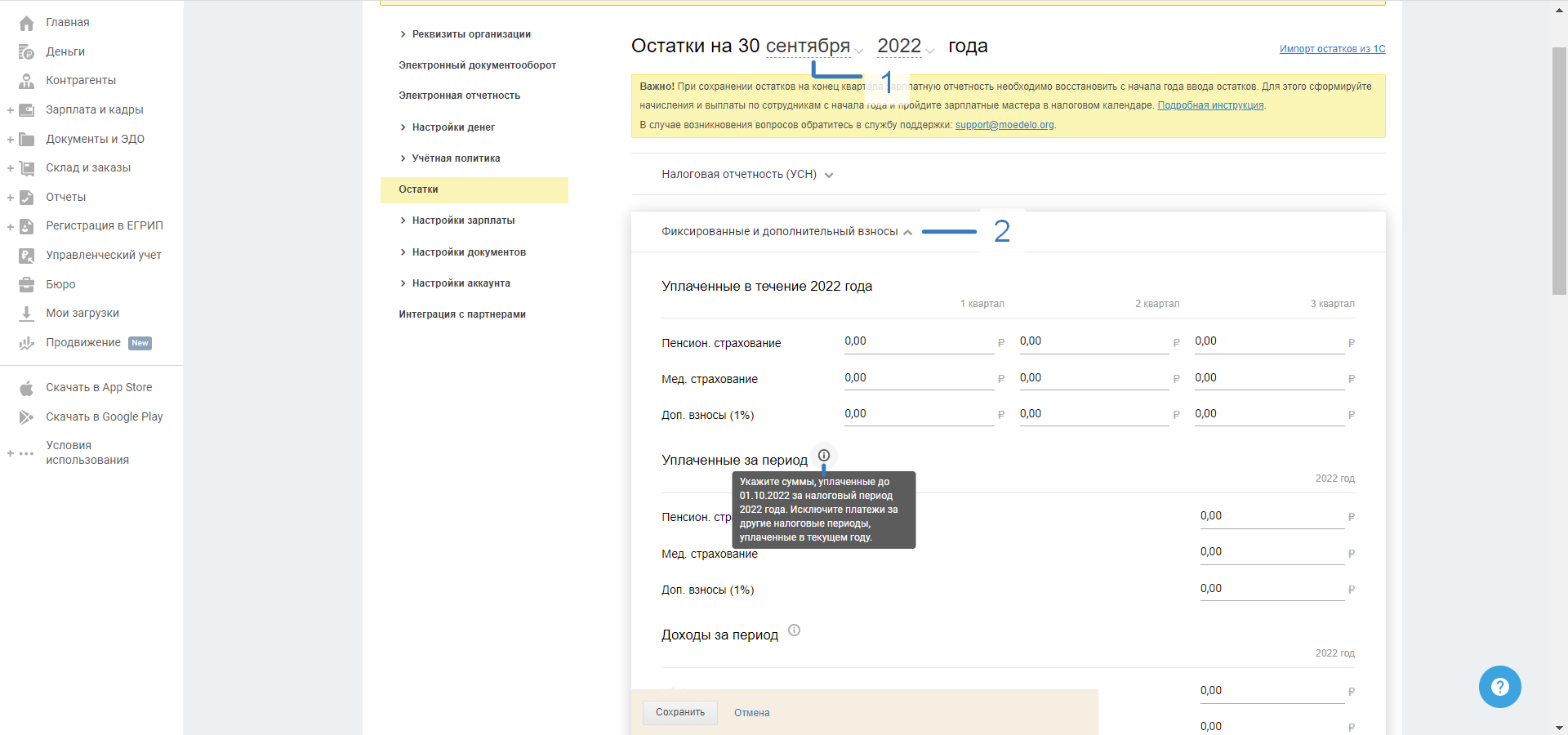Image resolution: width=1568 pixels, height=735 pixels.
Task: Open Электронный документооборот settings item
Action: [x=477, y=65]
